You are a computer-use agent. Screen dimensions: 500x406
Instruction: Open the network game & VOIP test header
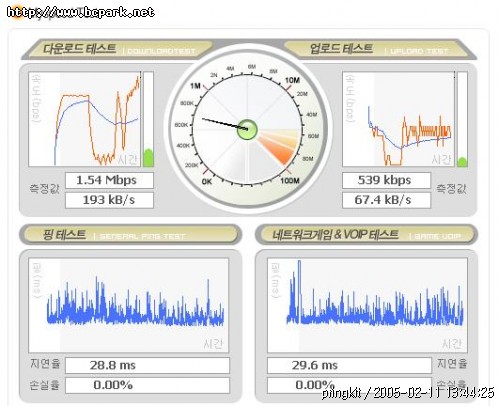tap(366, 235)
